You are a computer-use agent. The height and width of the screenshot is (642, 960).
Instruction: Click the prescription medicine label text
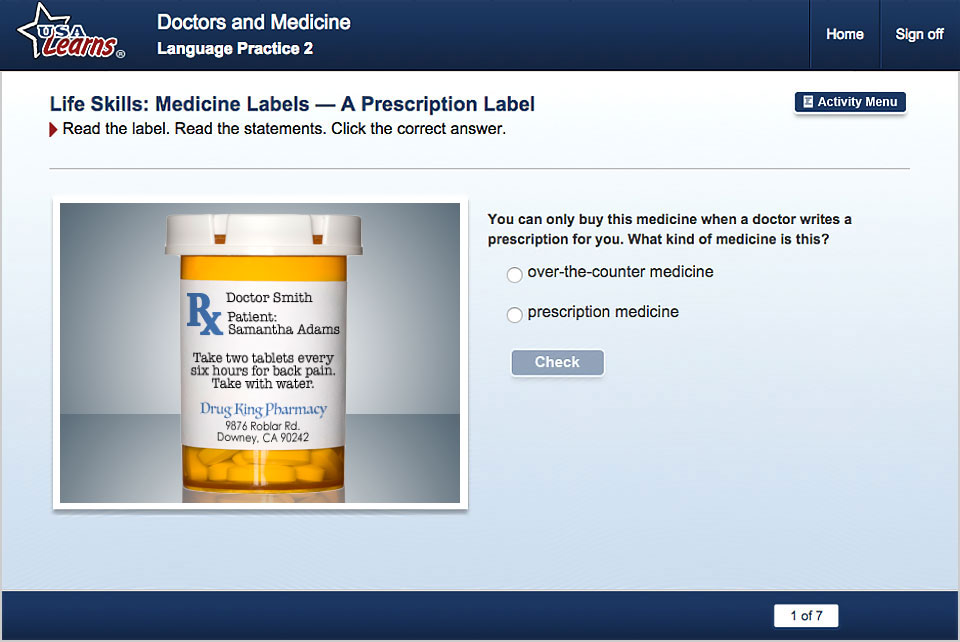(x=603, y=312)
